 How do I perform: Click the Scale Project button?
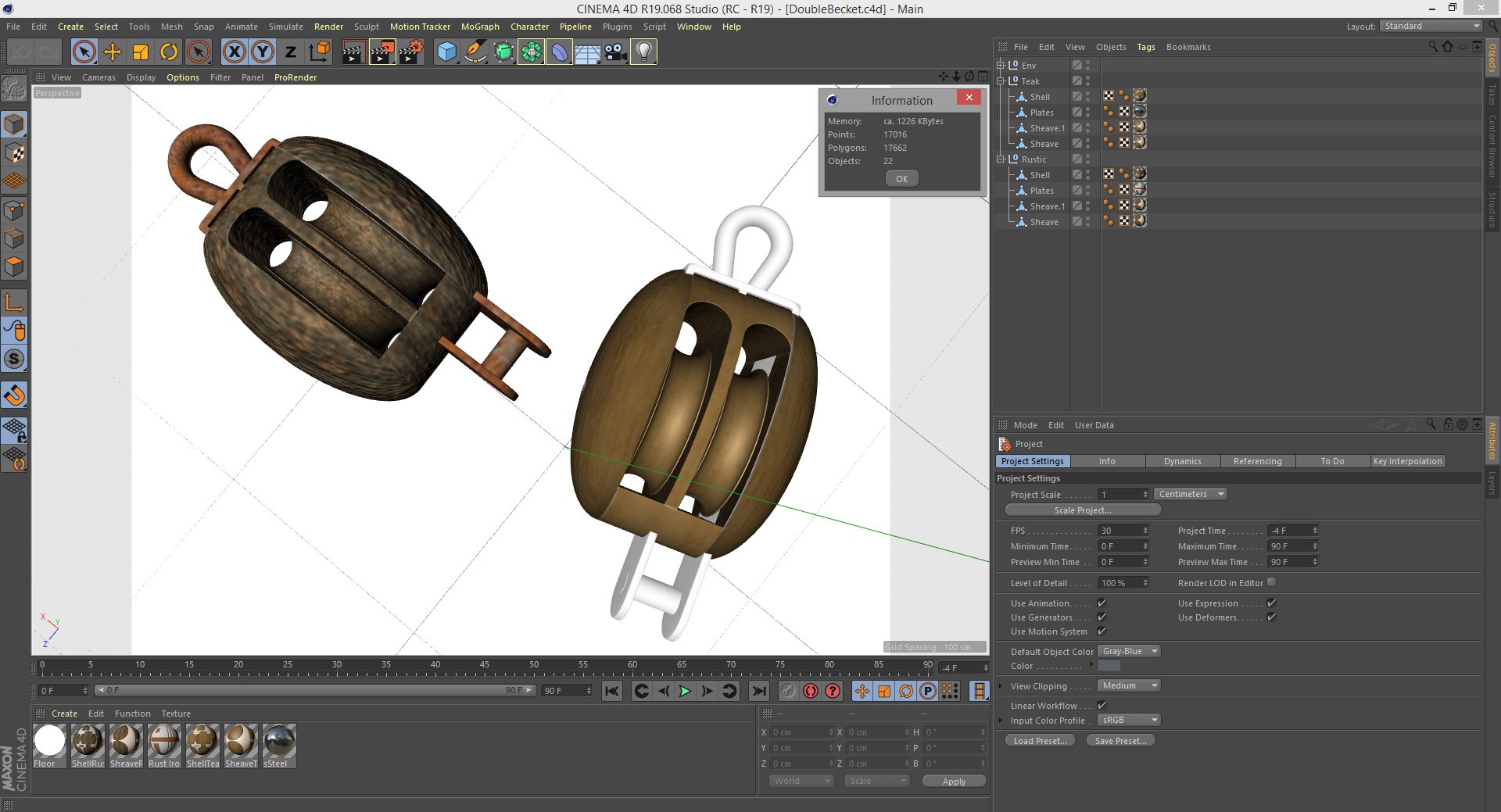tap(1083, 510)
